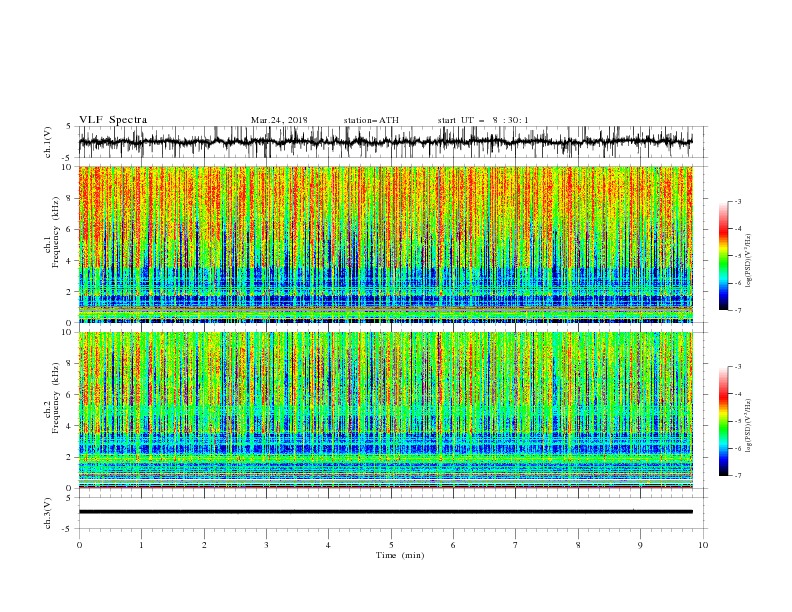Image resolution: width=792 pixels, height=612 pixels.
Task: Click the 'VLF Spectra' title text
Action: pos(113,120)
